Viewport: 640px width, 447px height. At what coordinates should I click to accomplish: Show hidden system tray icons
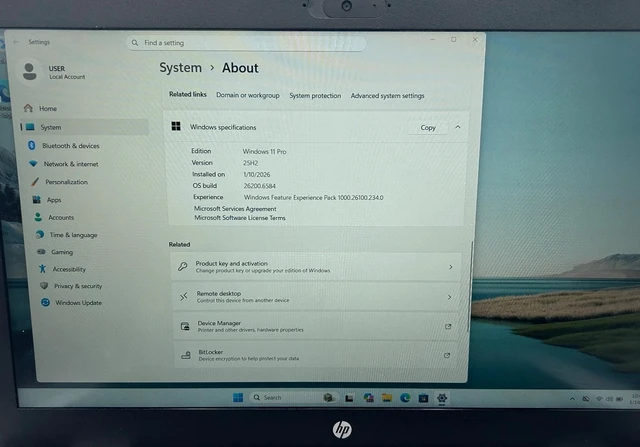(572, 399)
